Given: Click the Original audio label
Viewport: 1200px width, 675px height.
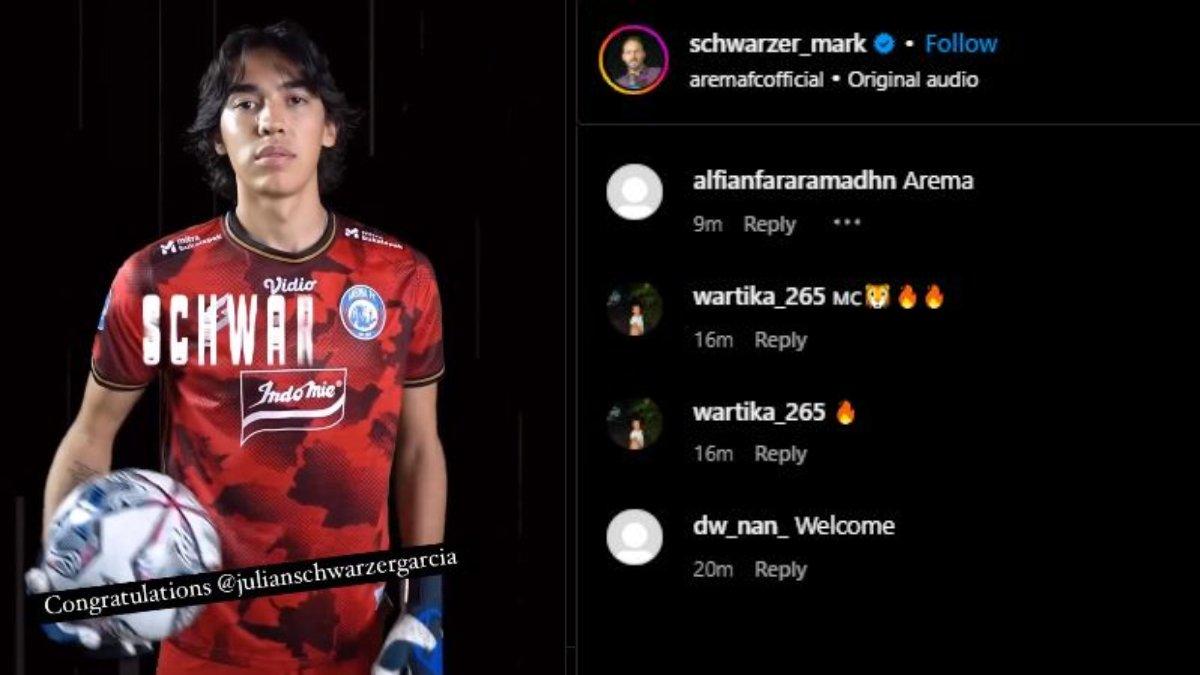Looking at the screenshot, I should [x=913, y=80].
